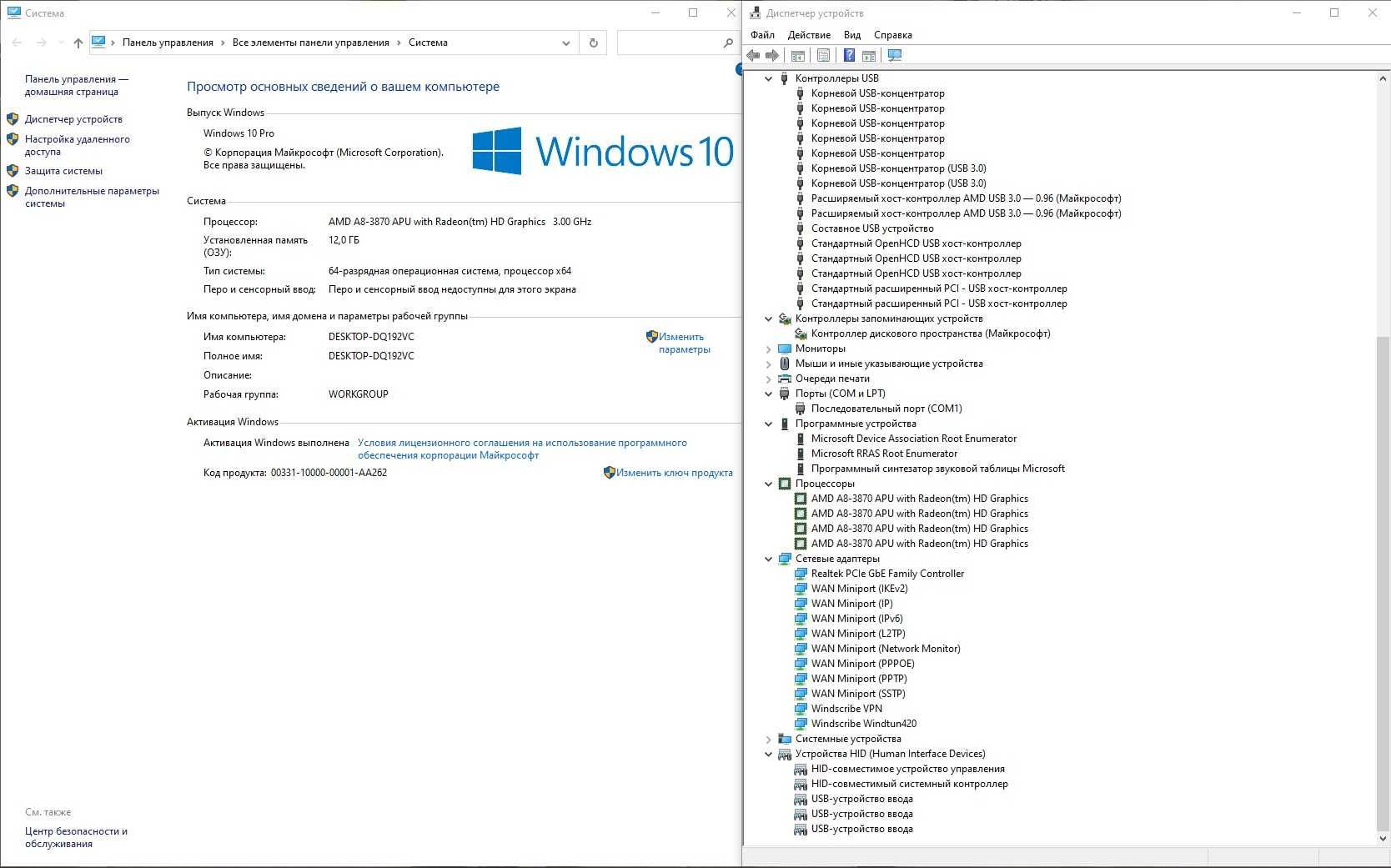Collapse Контроллеры USB category
Viewport: 1391px width, 868px height.
coord(769,78)
